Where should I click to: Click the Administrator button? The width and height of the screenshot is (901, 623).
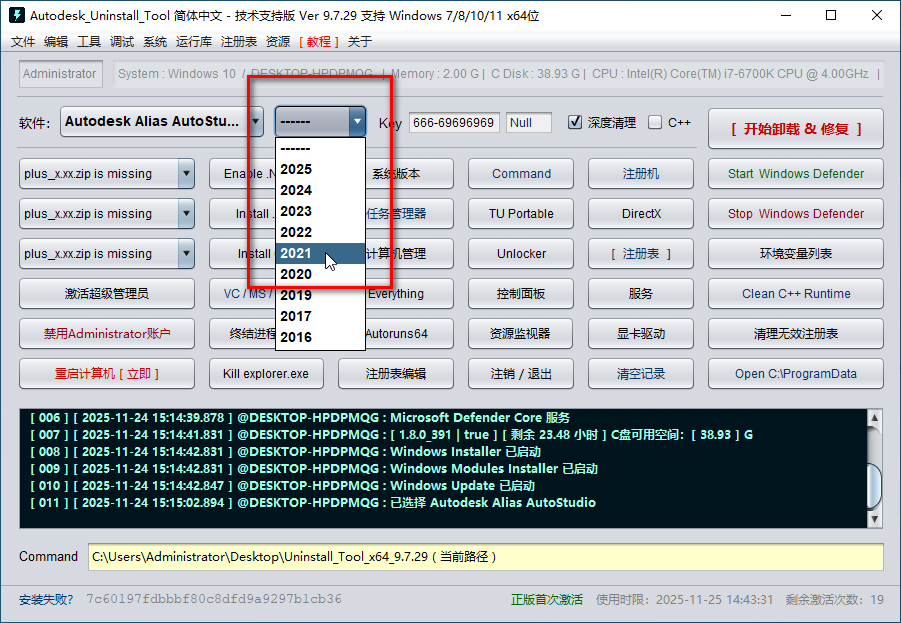point(60,74)
